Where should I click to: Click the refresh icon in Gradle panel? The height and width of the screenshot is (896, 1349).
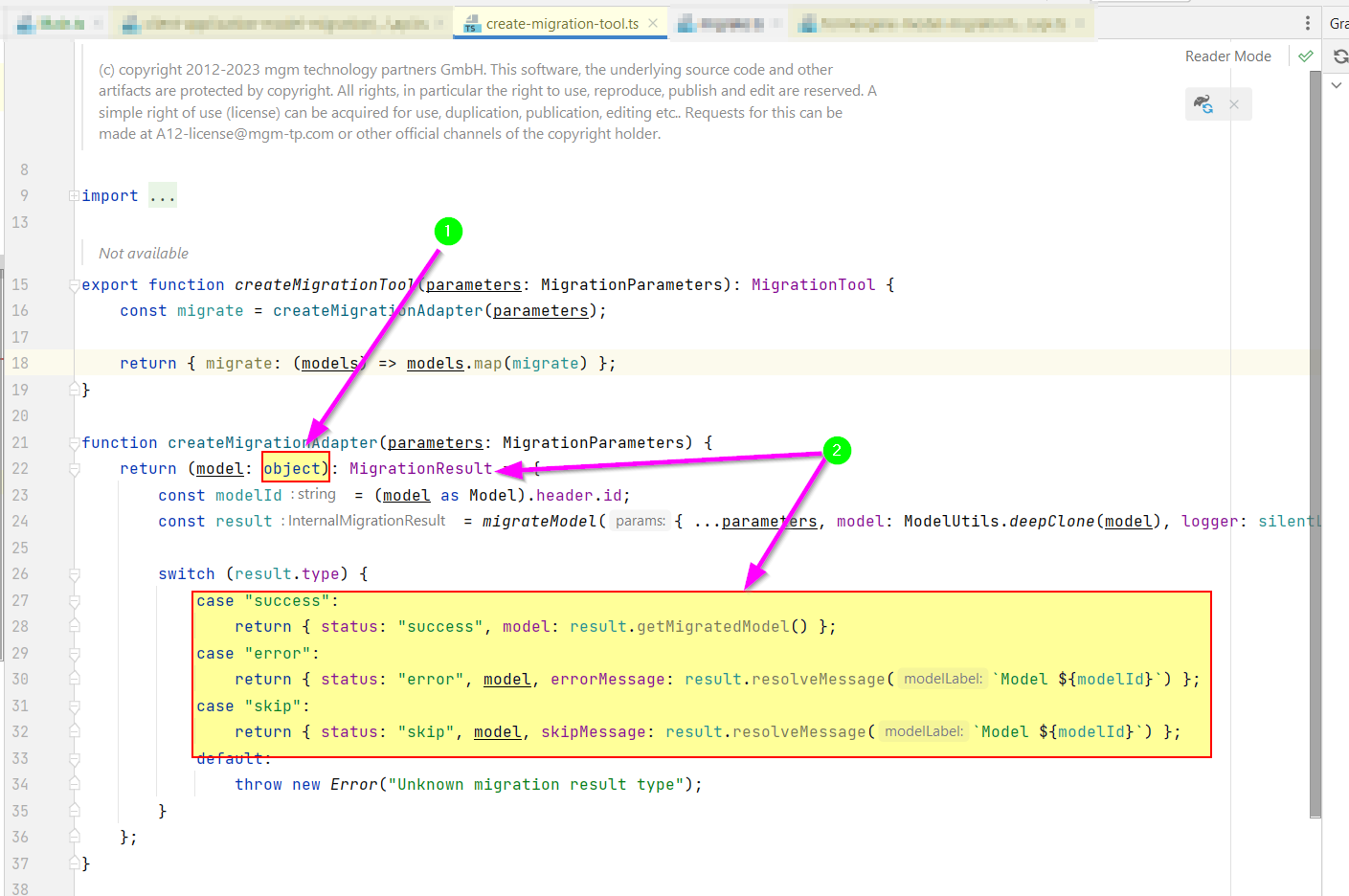[x=1340, y=56]
